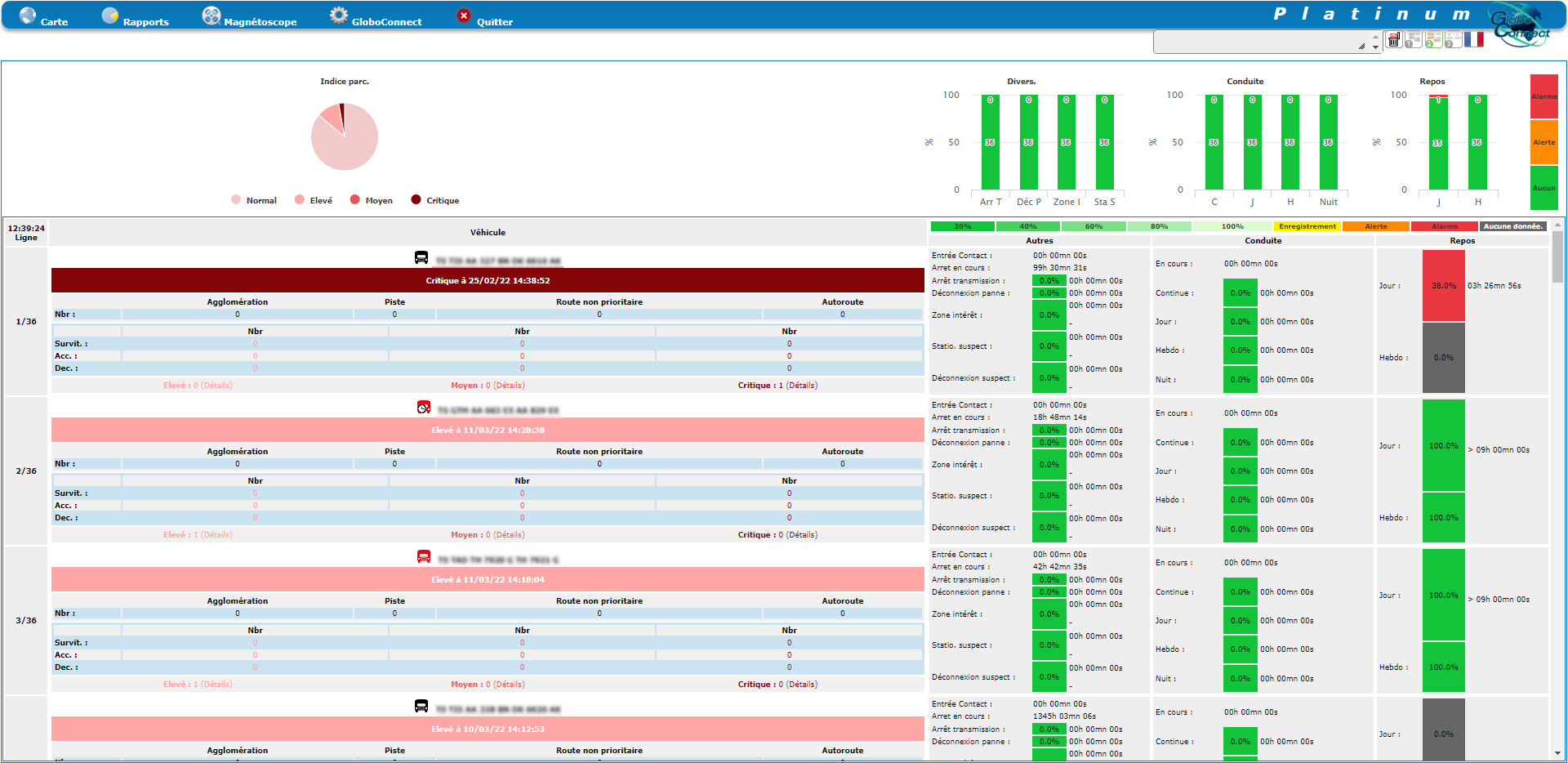Image resolution: width=1568 pixels, height=763 pixels.
Task: Open Elevé Détails link for vehicle 2/36
Action: pos(216,535)
